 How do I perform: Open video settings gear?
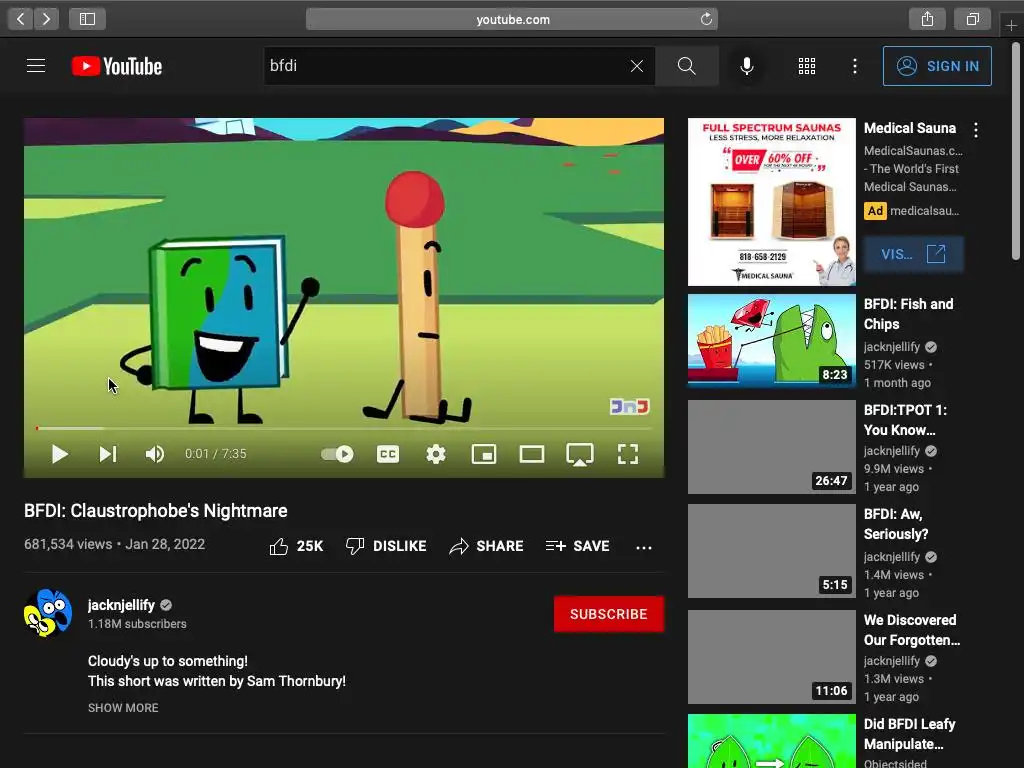click(436, 454)
